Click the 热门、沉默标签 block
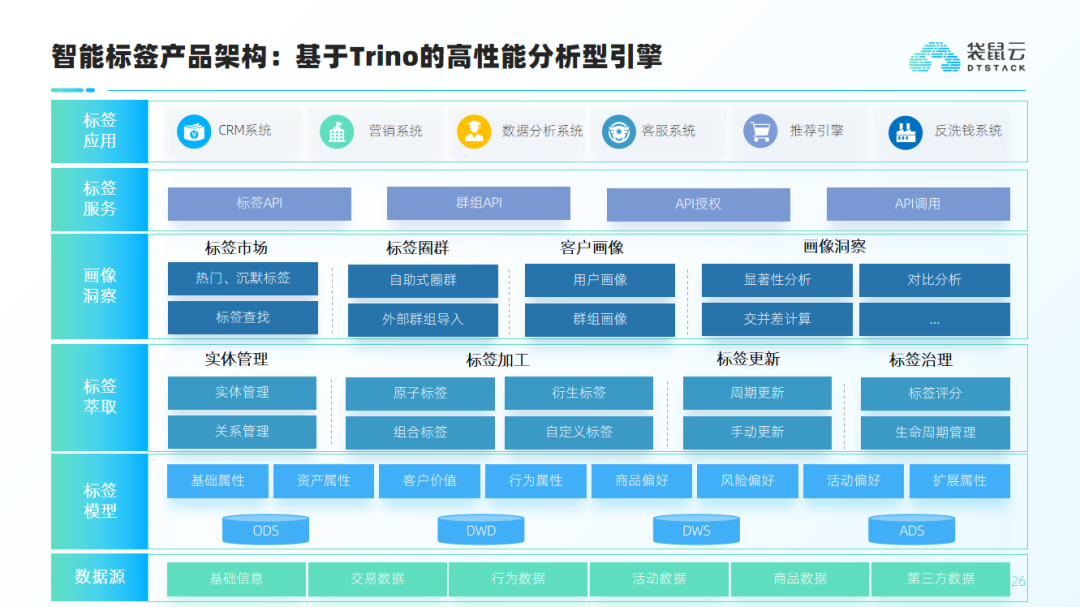 pos(243,278)
